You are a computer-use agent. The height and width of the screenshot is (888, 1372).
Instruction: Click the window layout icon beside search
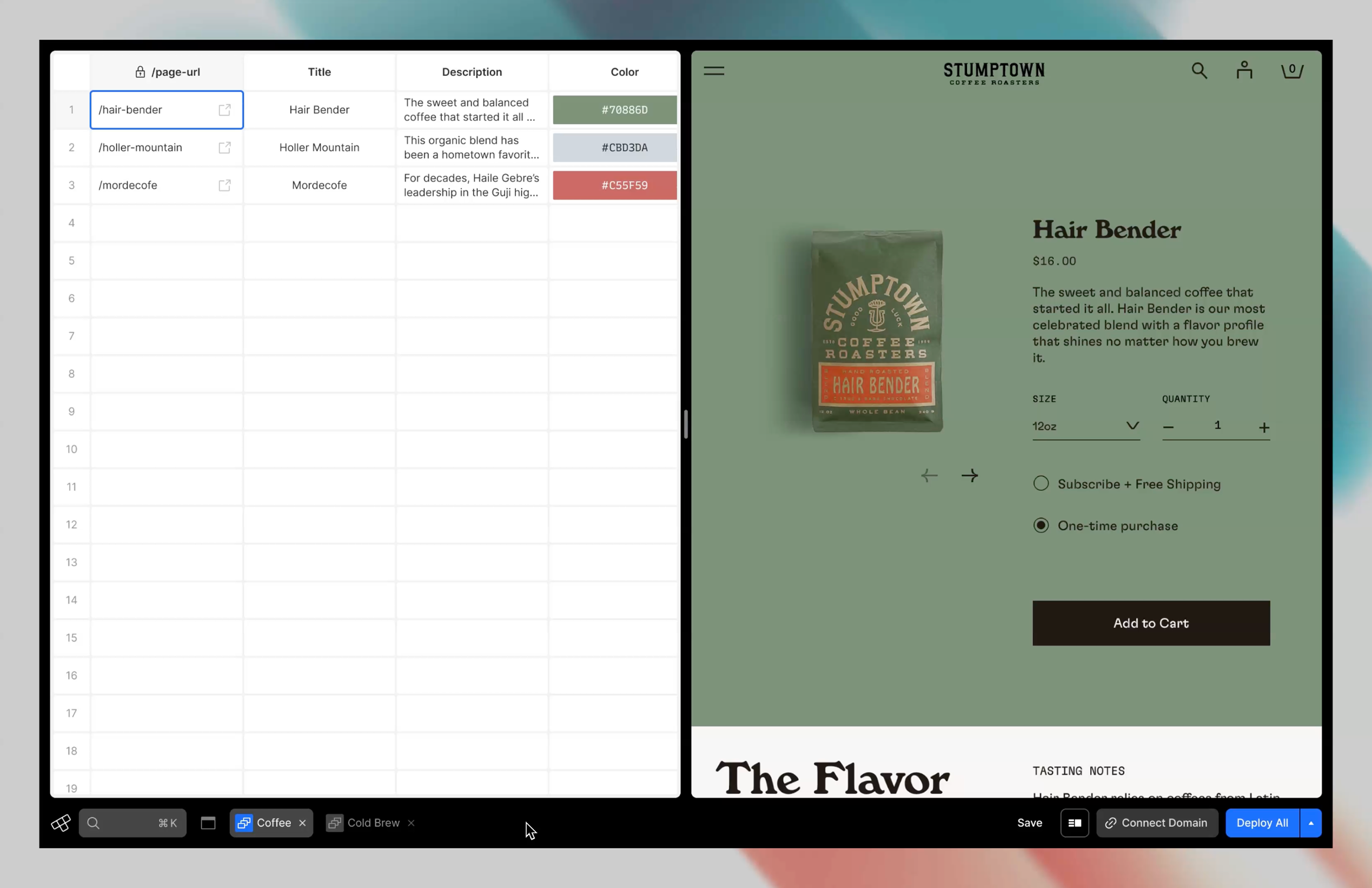208,823
